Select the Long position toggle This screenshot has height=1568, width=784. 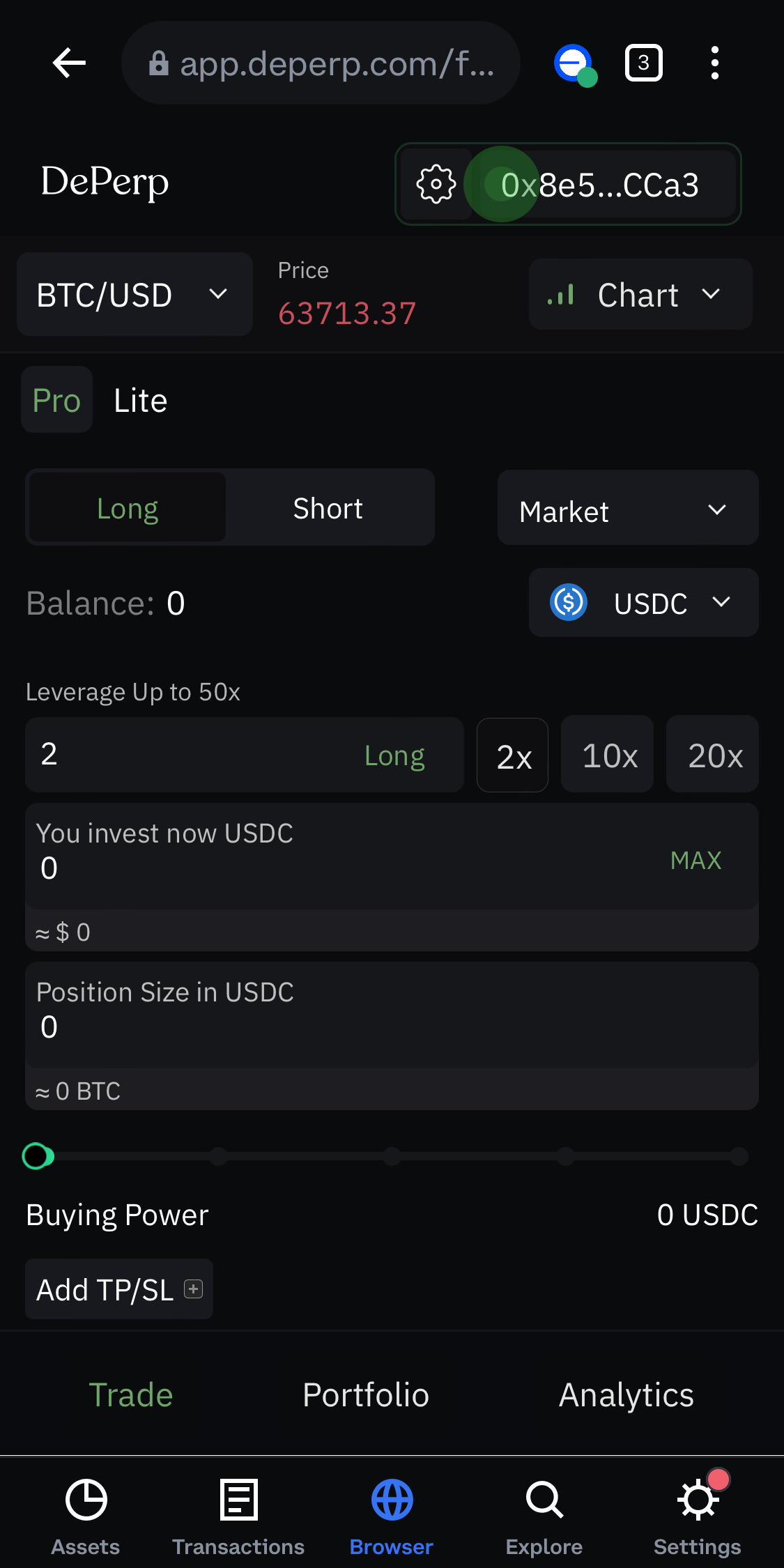128,508
